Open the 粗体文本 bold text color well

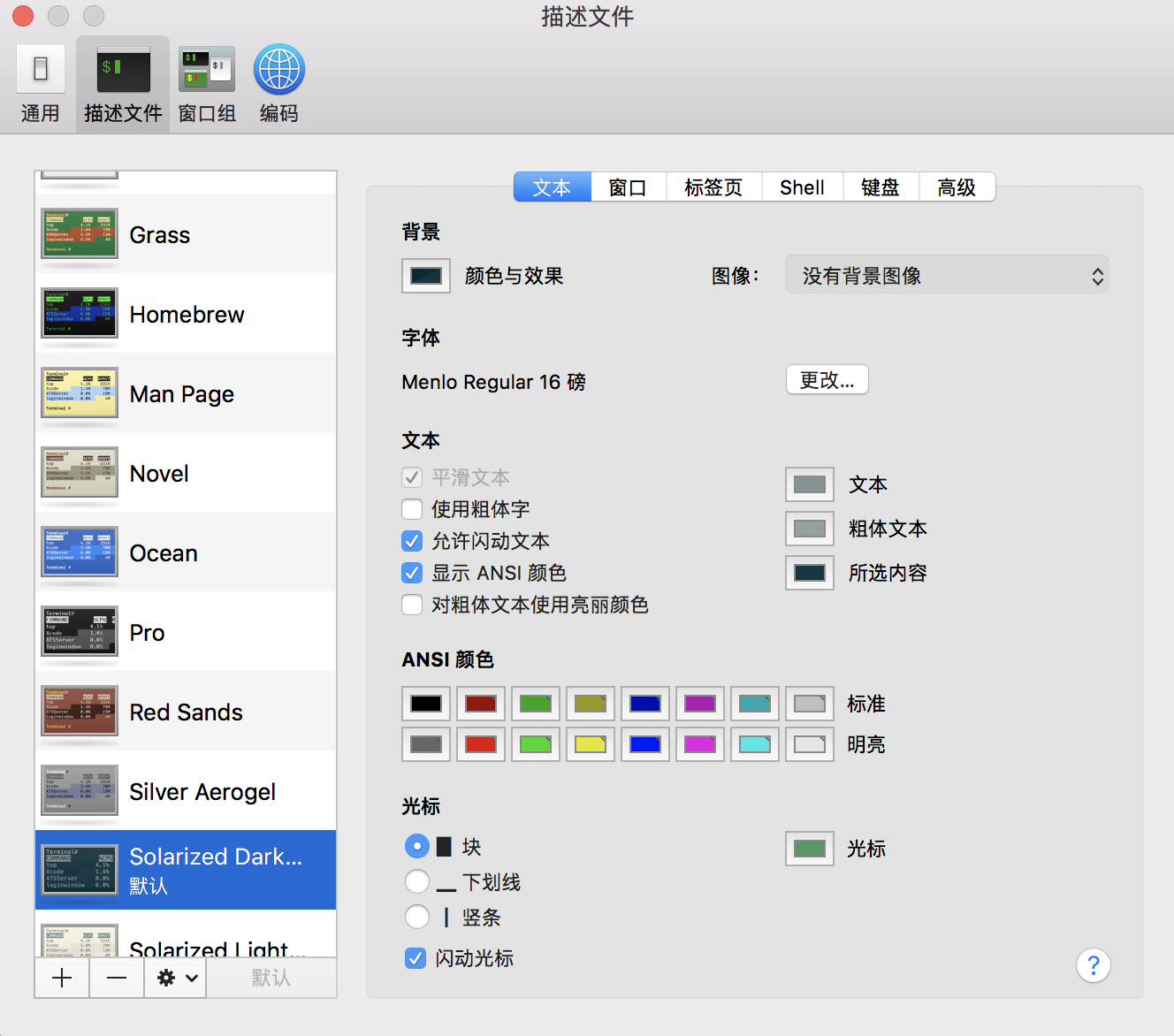click(x=810, y=529)
